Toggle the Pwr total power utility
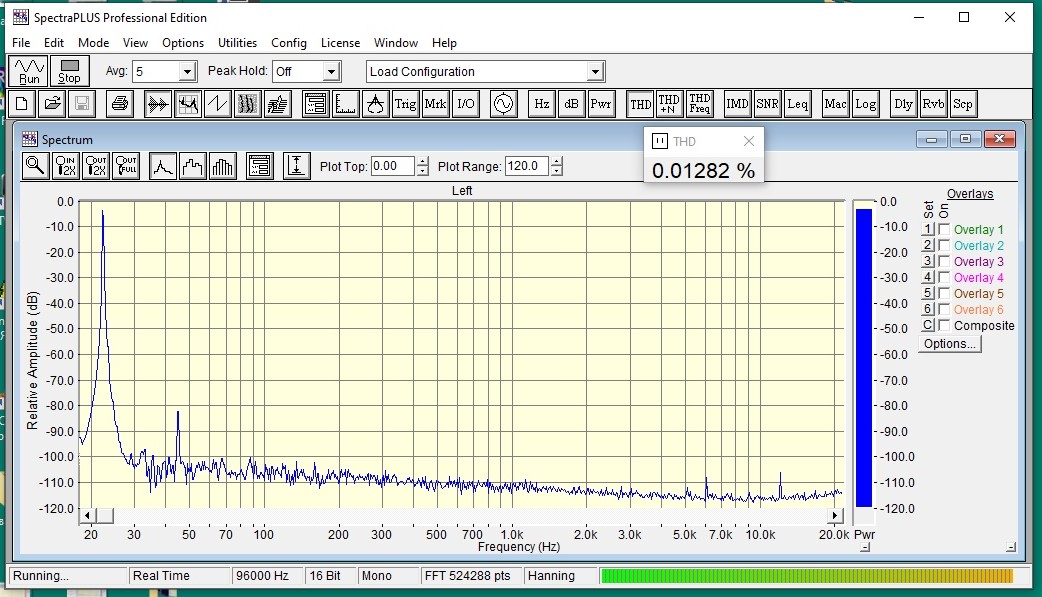The width and height of the screenshot is (1042, 597). pyautogui.click(x=601, y=104)
